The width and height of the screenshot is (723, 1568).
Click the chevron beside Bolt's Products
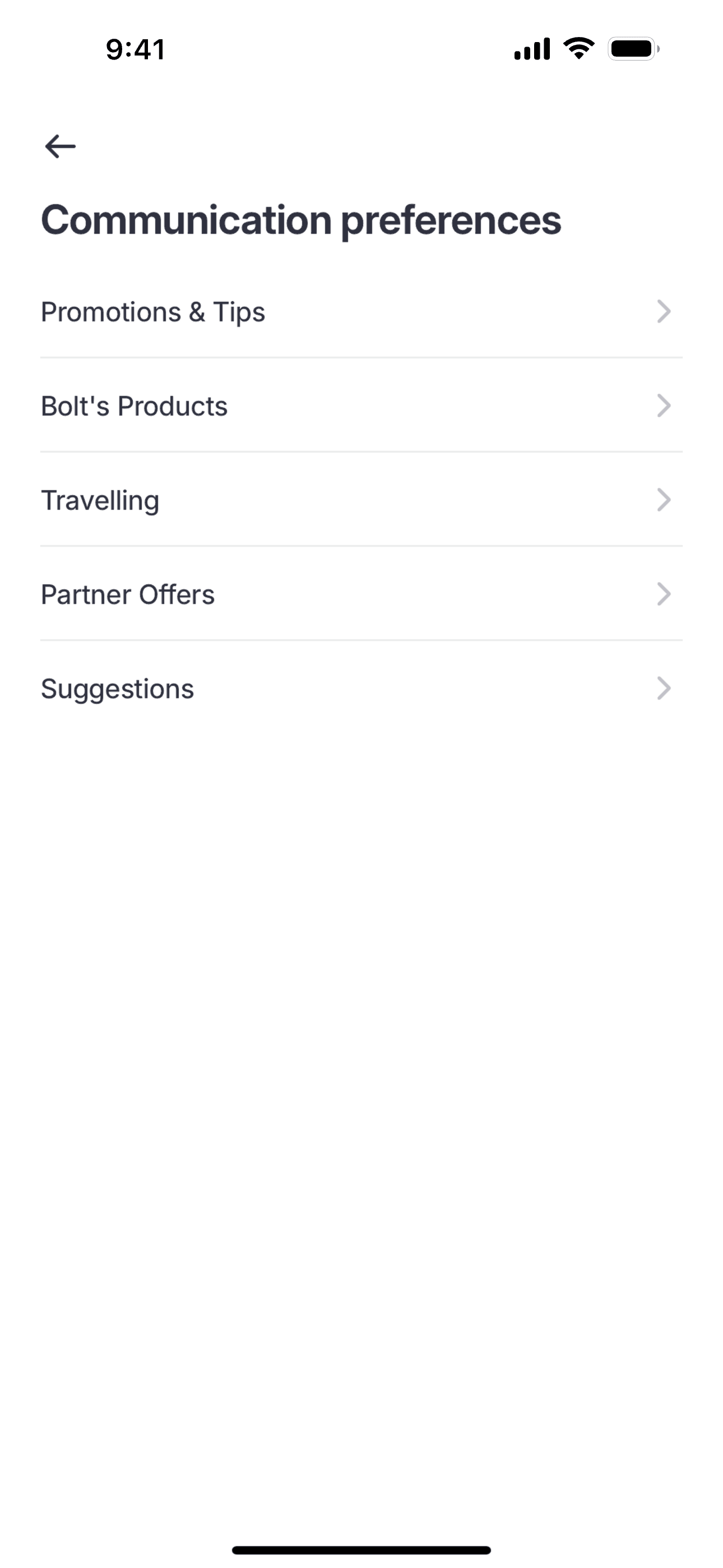664,406
